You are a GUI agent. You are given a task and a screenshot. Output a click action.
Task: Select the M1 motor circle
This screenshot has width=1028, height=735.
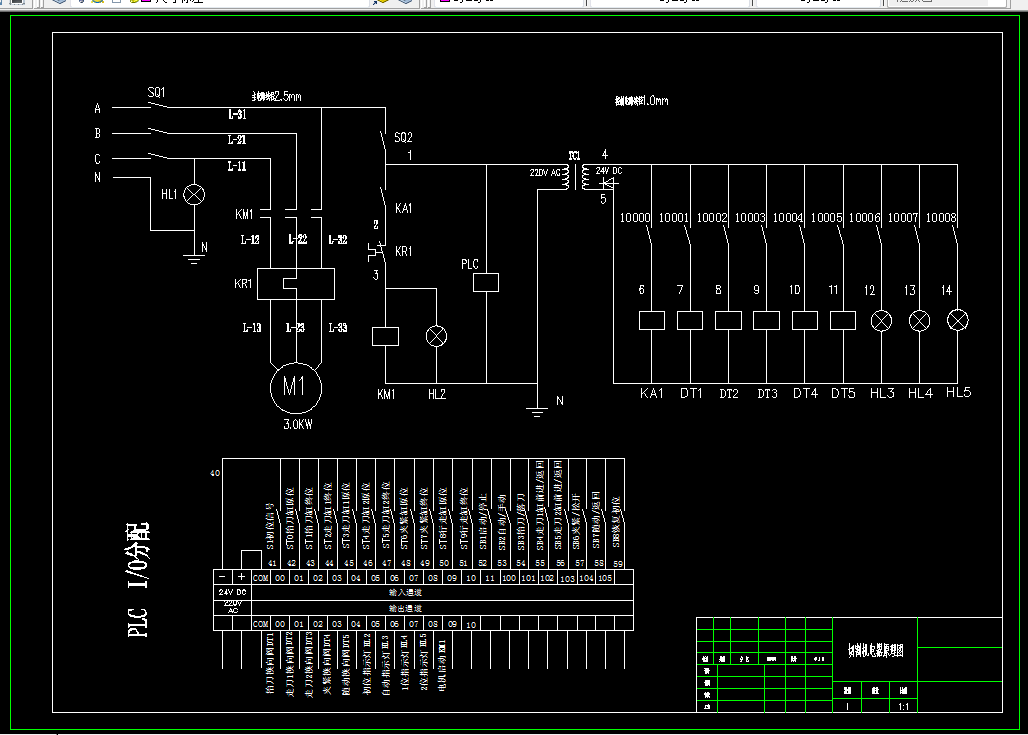pyautogui.click(x=296, y=387)
